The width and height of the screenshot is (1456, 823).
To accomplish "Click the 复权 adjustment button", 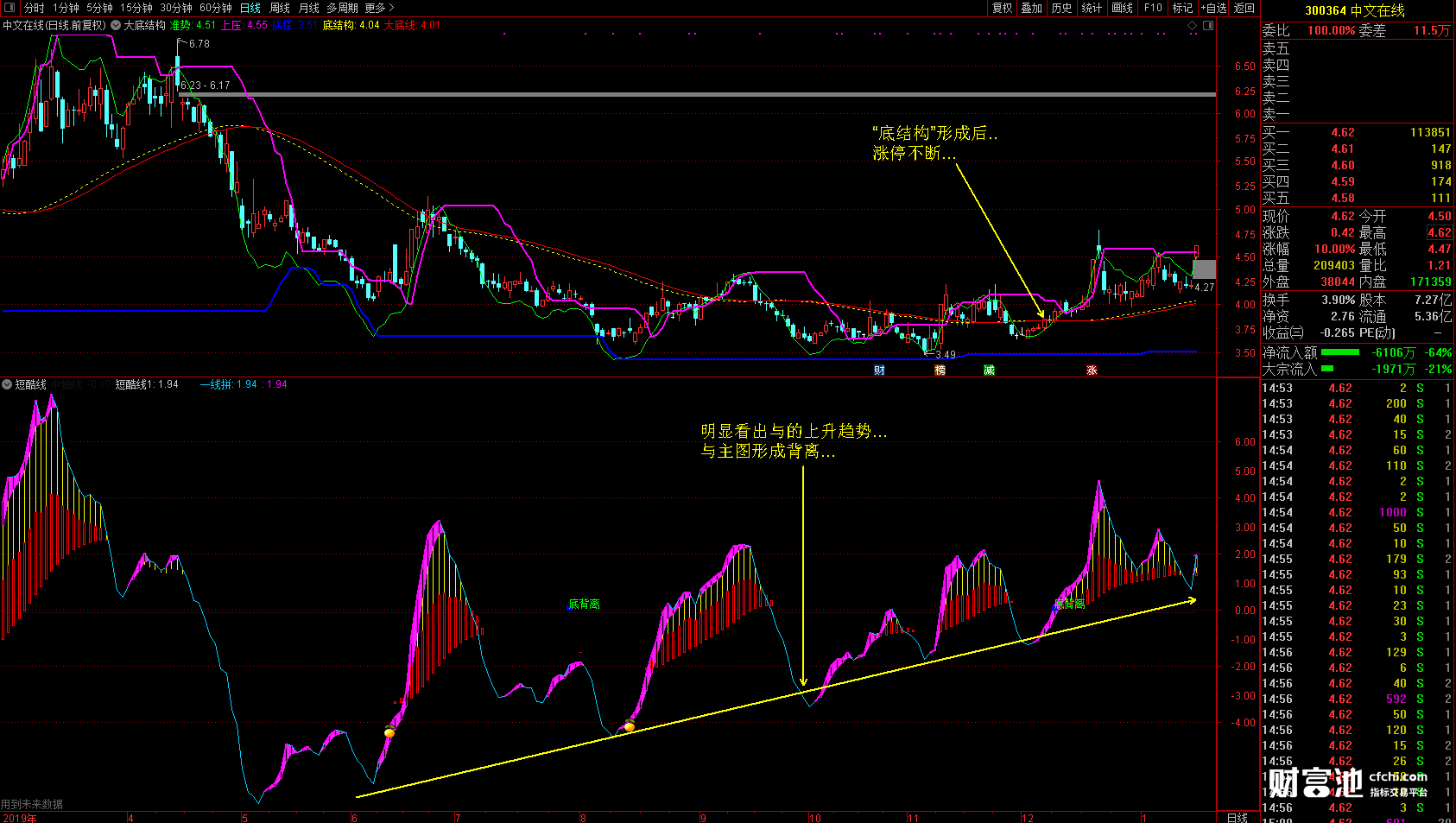I will pos(1002,8).
